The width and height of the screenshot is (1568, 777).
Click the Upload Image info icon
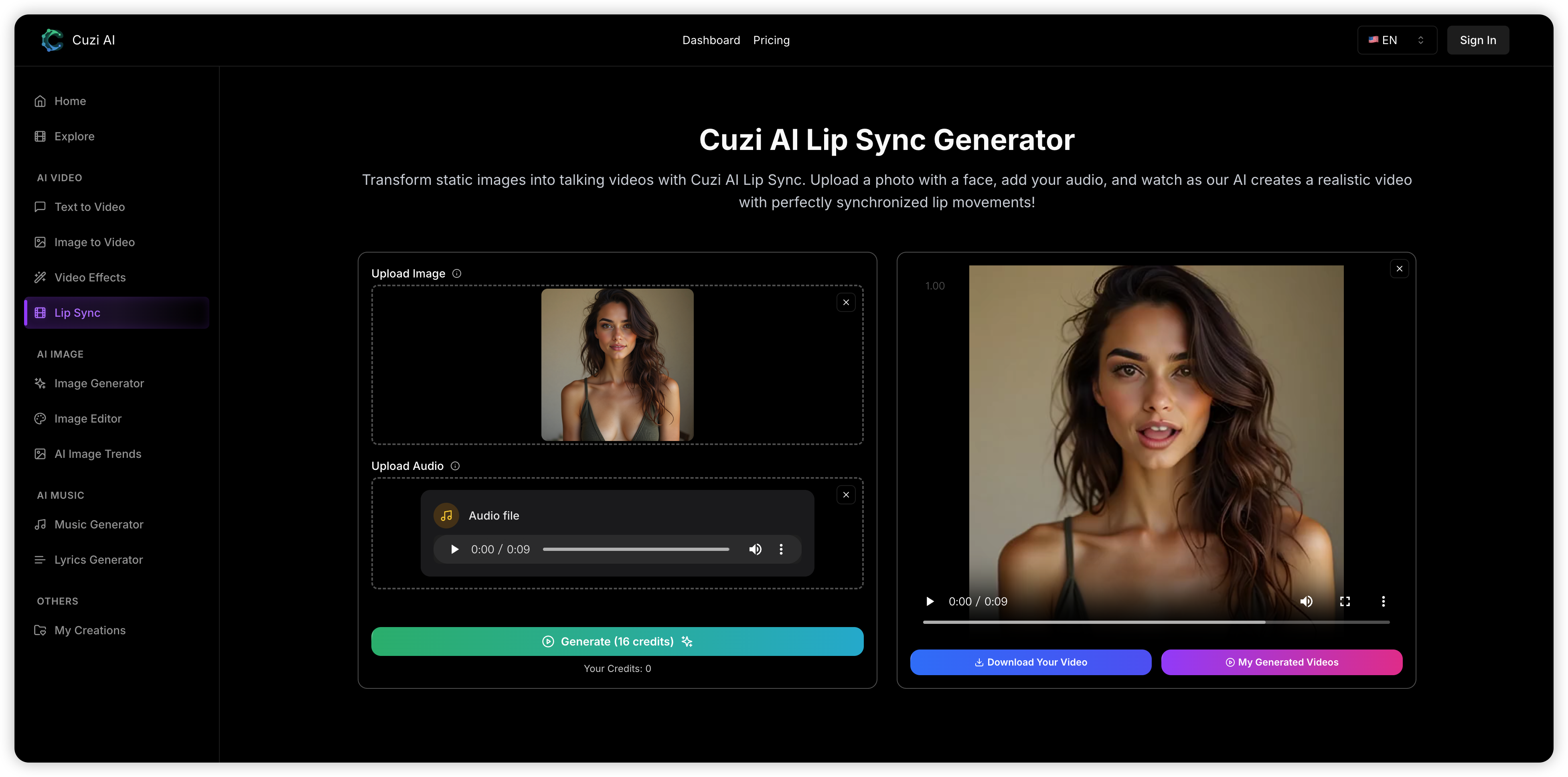pos(456,274)
